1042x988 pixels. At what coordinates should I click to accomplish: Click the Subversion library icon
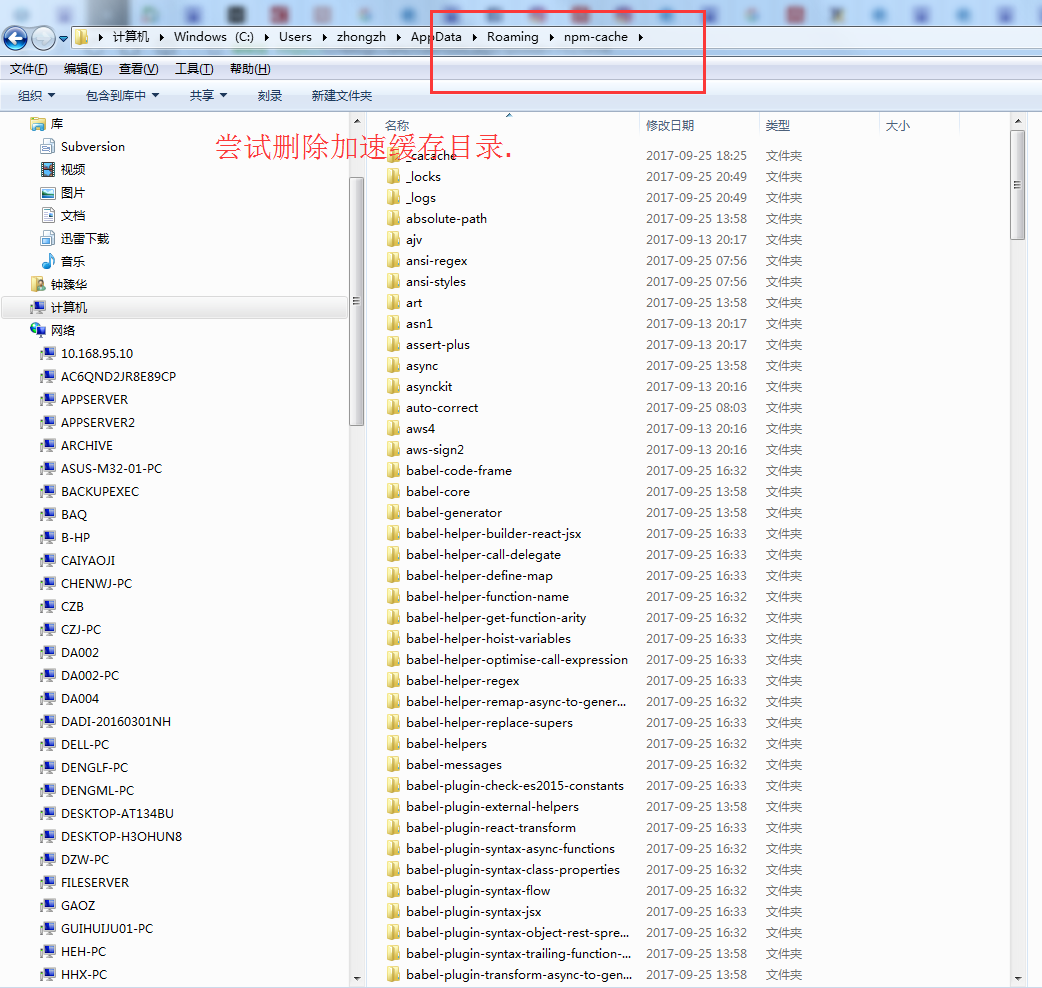(47, 146)
